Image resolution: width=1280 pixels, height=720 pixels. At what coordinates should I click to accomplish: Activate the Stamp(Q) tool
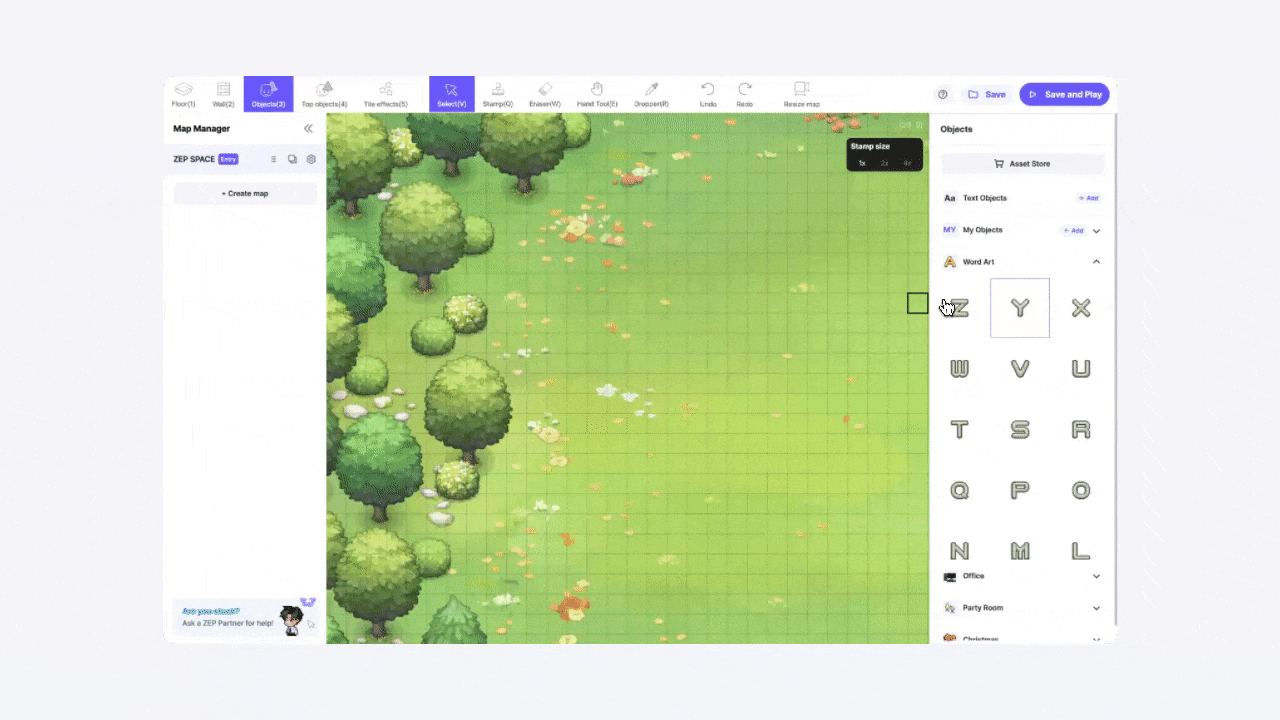click(x=497, y=94)
